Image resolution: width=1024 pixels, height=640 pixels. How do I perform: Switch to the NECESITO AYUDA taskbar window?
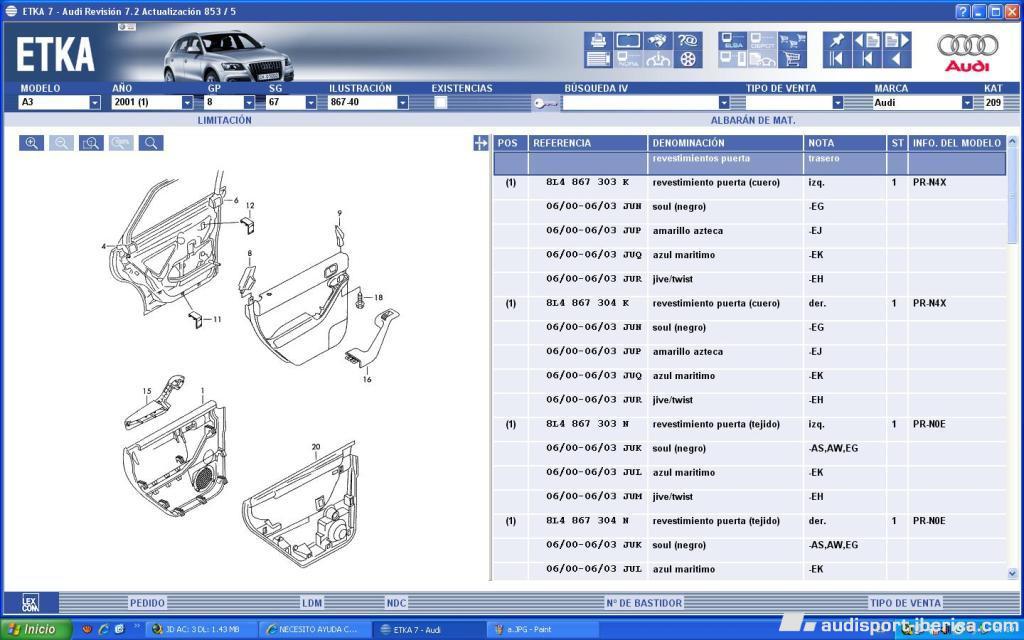pyautogui.click(x=316, y=630)
